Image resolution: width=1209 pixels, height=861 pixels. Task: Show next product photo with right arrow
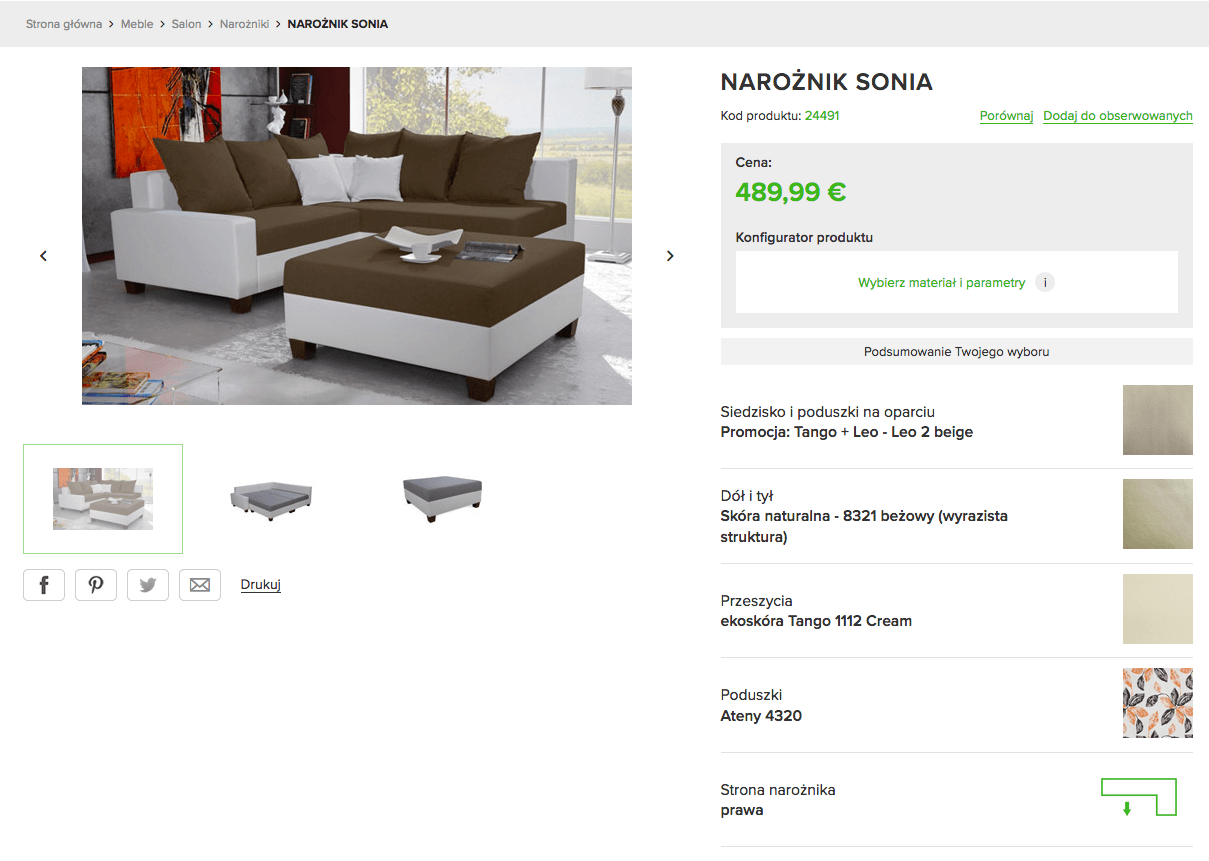(670, 256)
